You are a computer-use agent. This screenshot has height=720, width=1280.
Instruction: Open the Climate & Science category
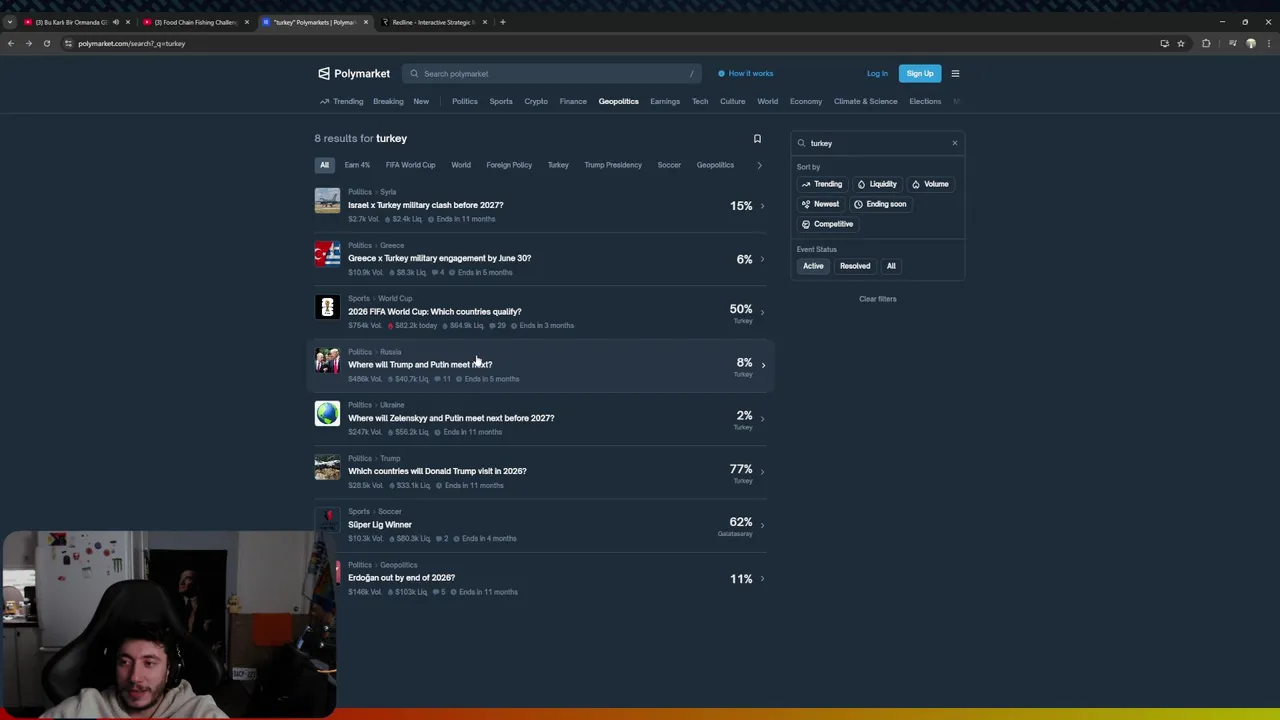coord(866,101)
